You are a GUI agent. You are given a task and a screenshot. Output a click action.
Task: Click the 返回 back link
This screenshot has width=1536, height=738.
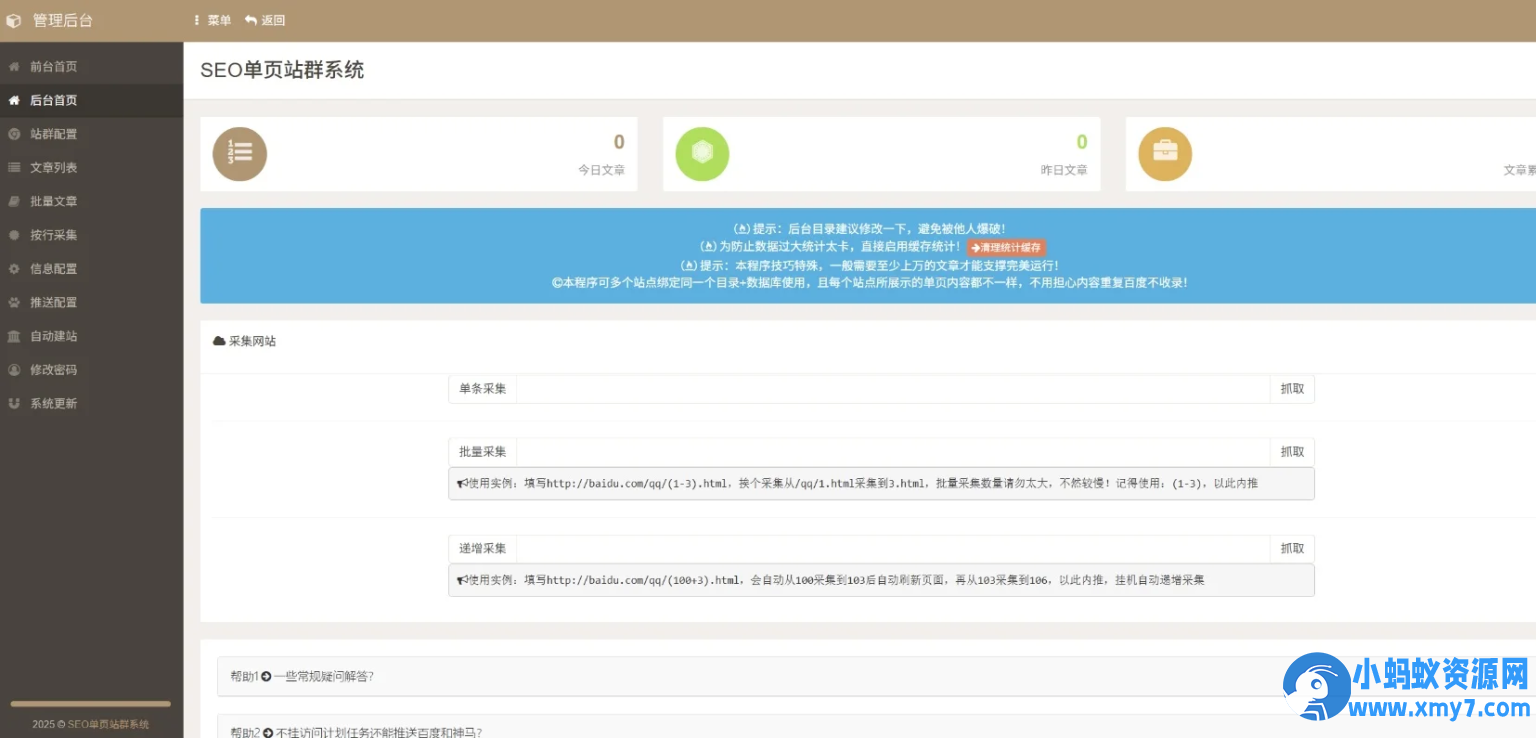coord(265,20)
